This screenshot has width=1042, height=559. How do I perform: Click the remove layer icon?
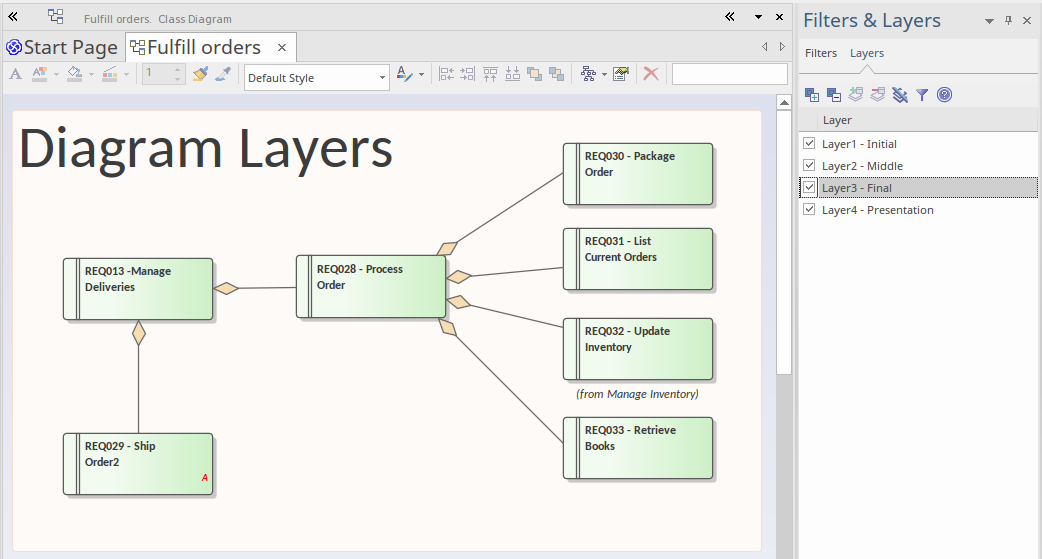click(x=834, y=95)
